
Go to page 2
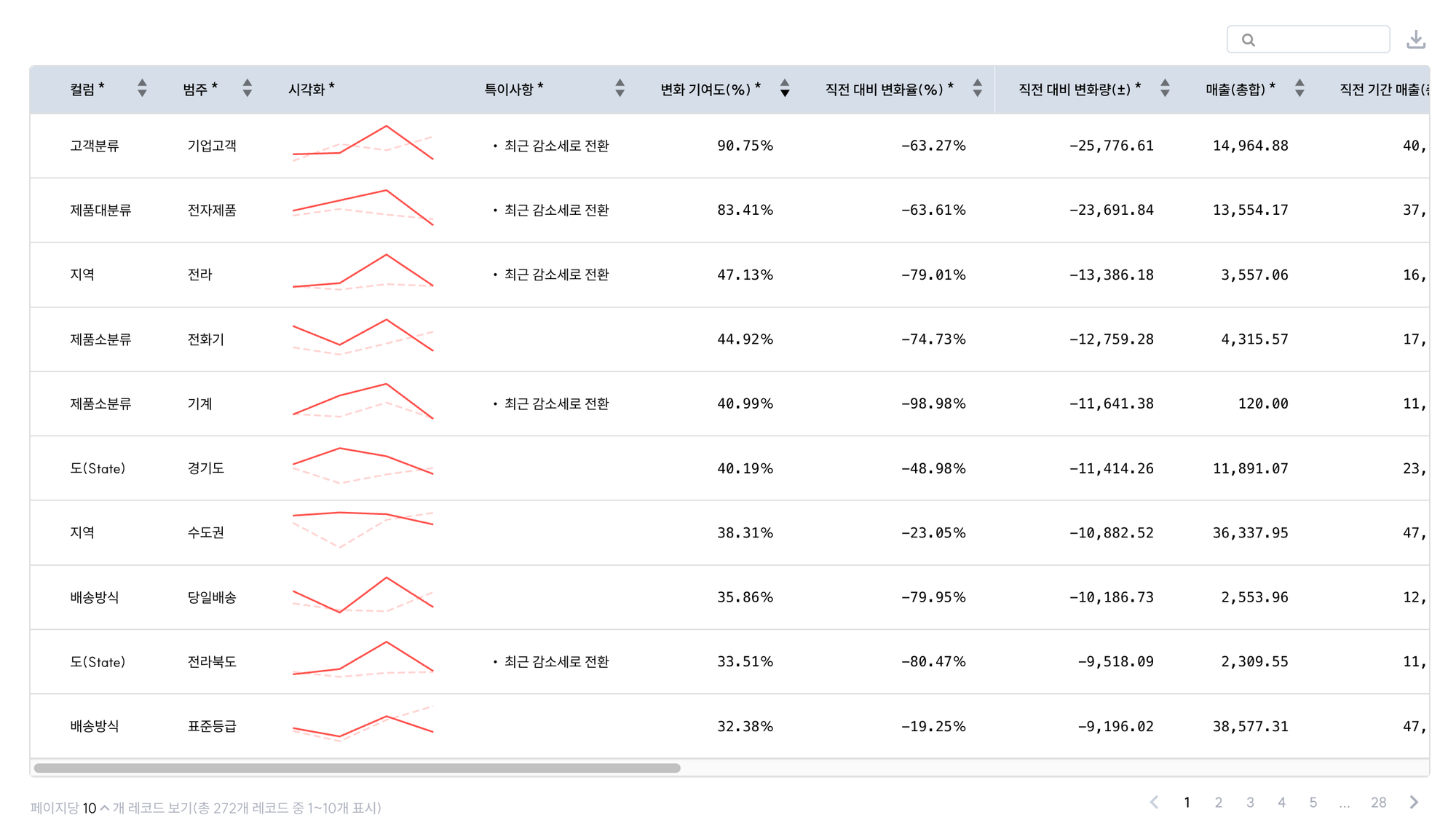coord(1218,802)
